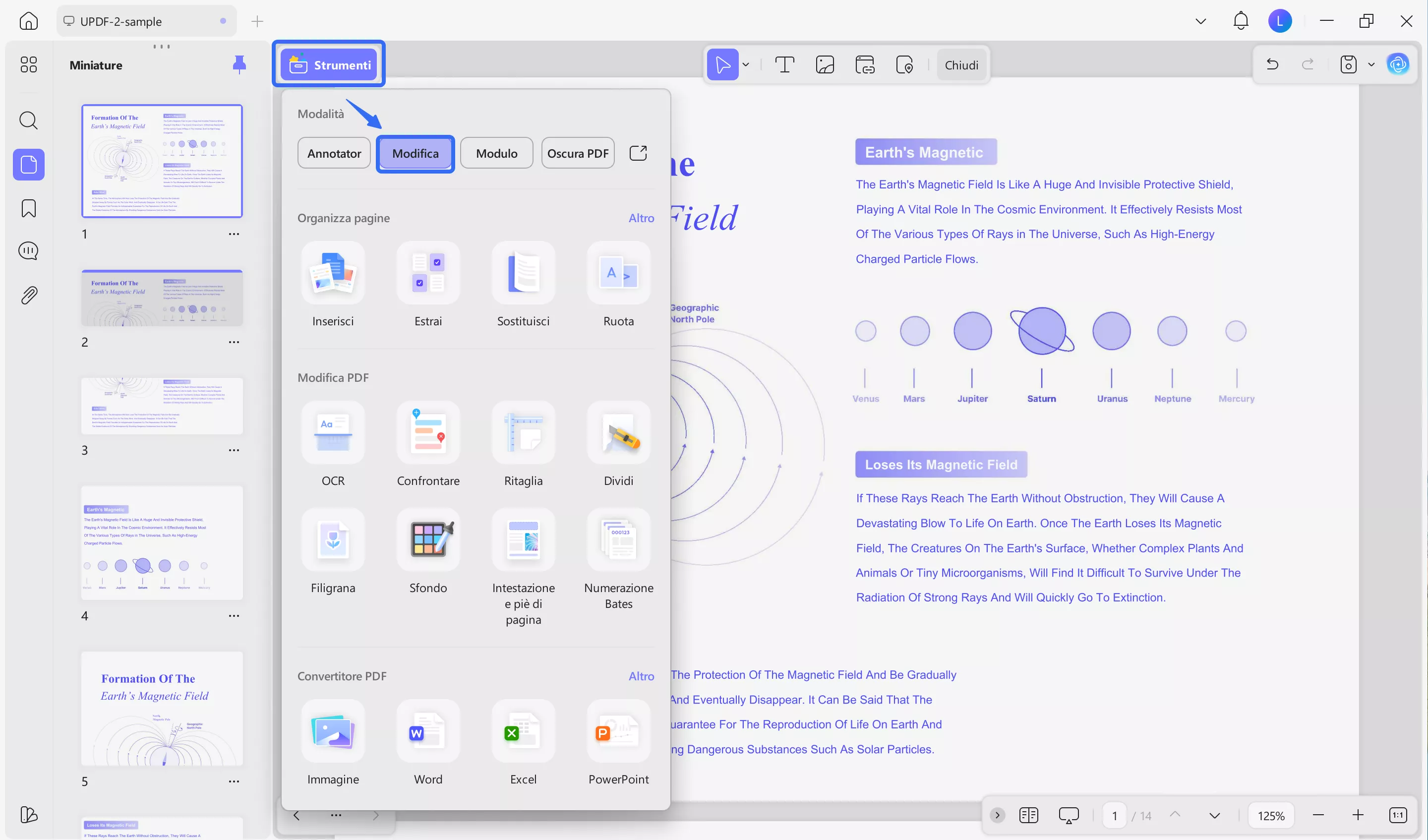Convert PDF to Word
The width and height of the screenshot is (1428, 840).
pyautogui.click(x=428, y=730)
